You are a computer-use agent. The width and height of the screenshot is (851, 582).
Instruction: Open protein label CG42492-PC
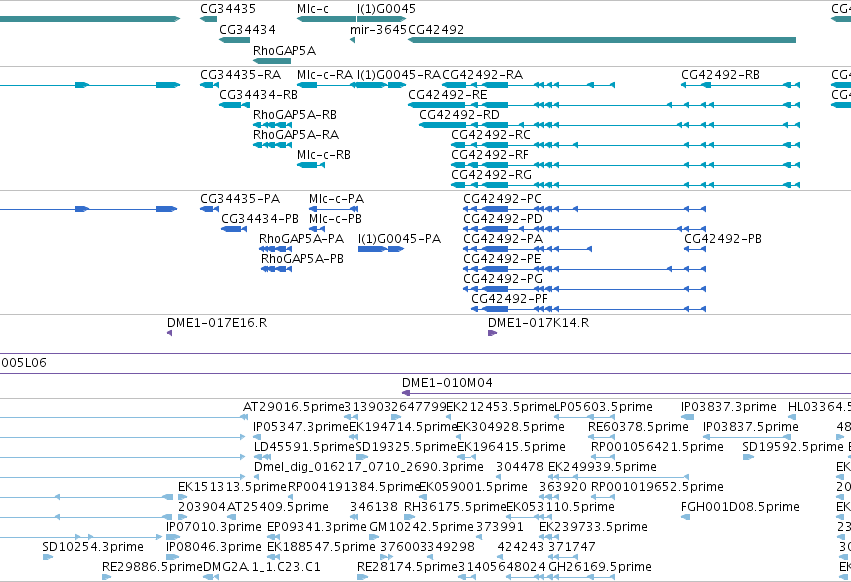click(x=502, y=199)
